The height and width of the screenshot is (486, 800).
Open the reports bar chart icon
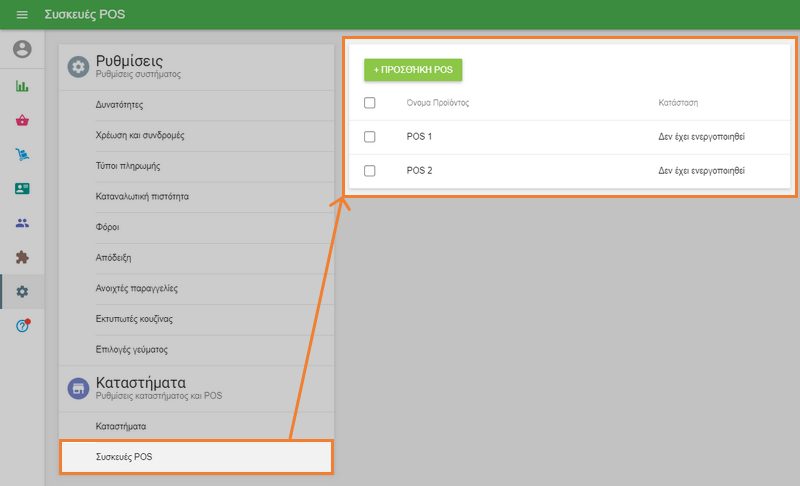point(22,86)
